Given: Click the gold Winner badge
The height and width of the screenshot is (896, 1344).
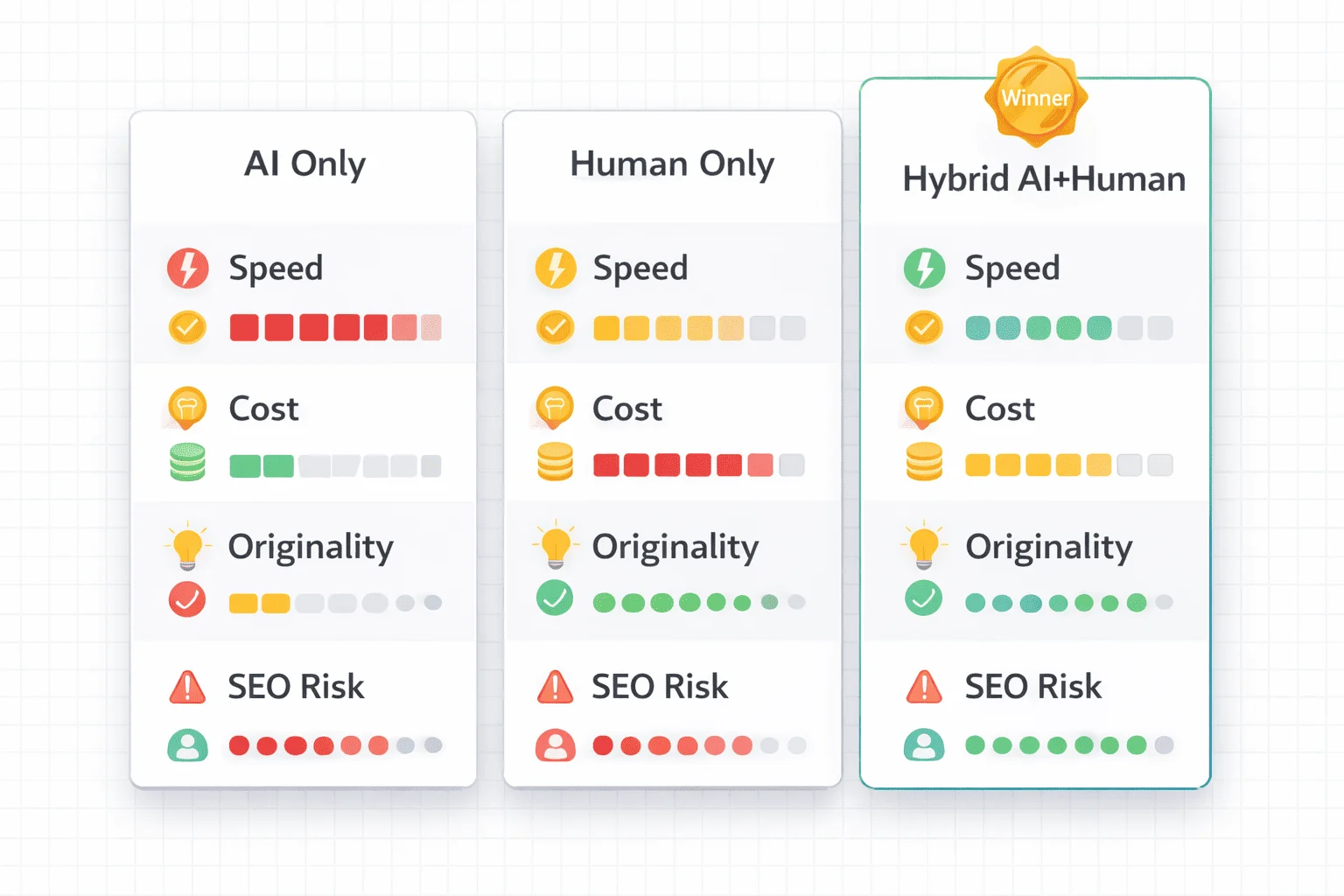Looking at the screenshot, I should click(1036, 97).
